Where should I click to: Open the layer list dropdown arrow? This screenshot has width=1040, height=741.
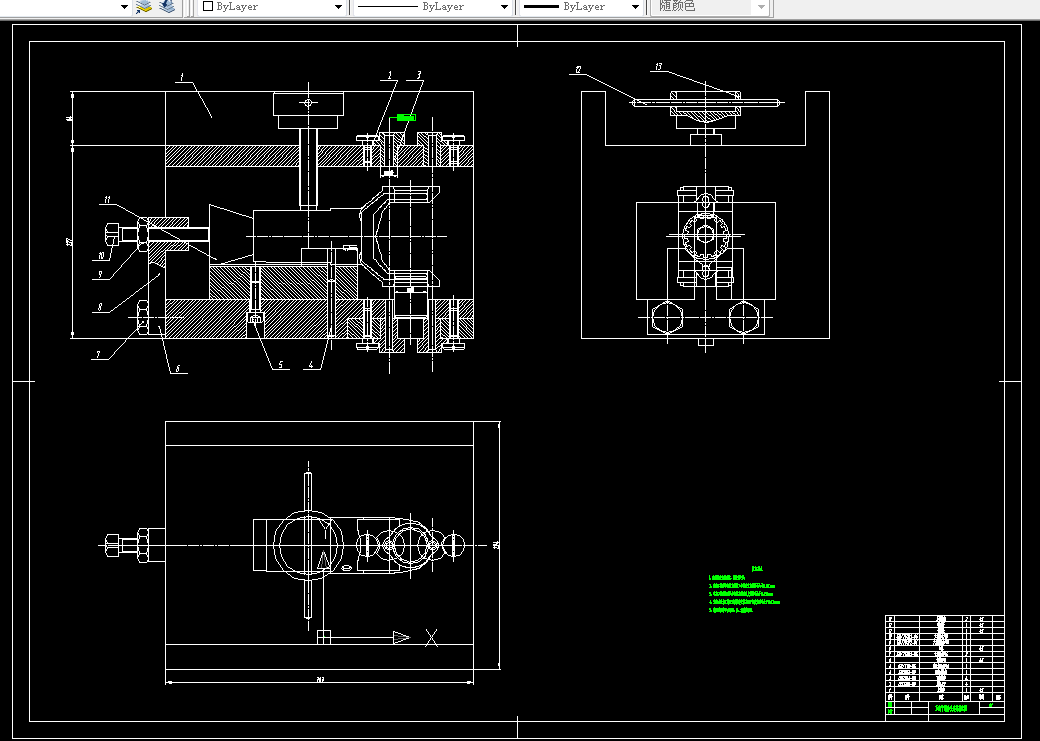pos(124,7)
